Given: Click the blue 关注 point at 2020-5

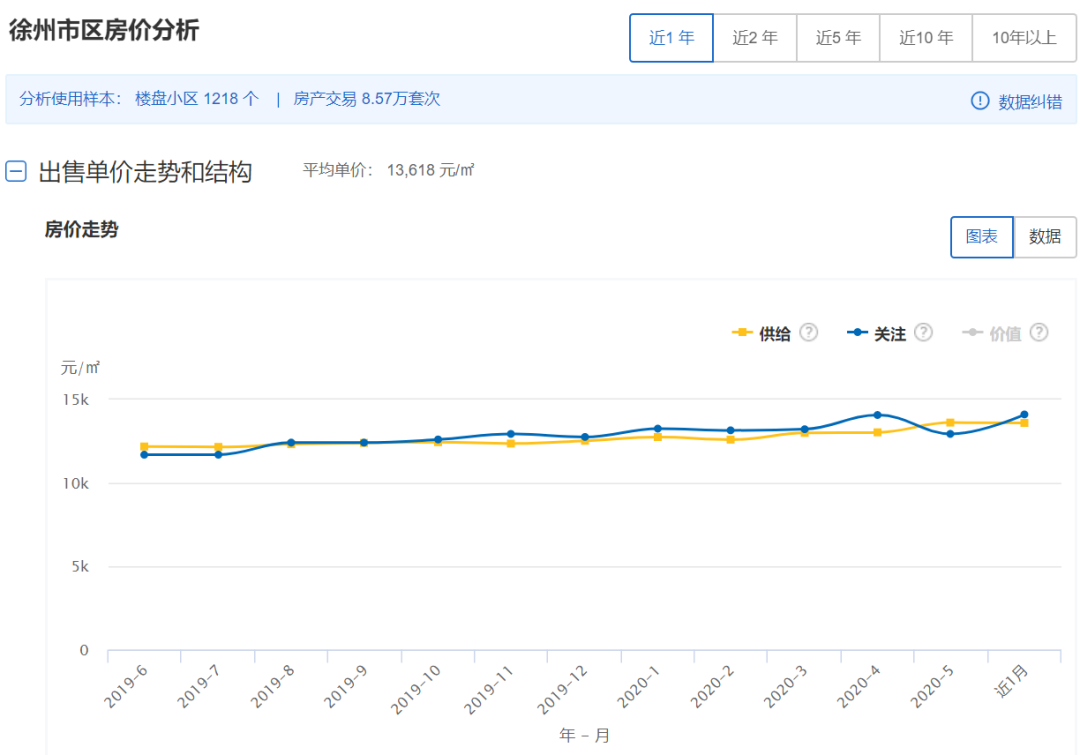Looking at the screenshot, I should coord(951,434).
